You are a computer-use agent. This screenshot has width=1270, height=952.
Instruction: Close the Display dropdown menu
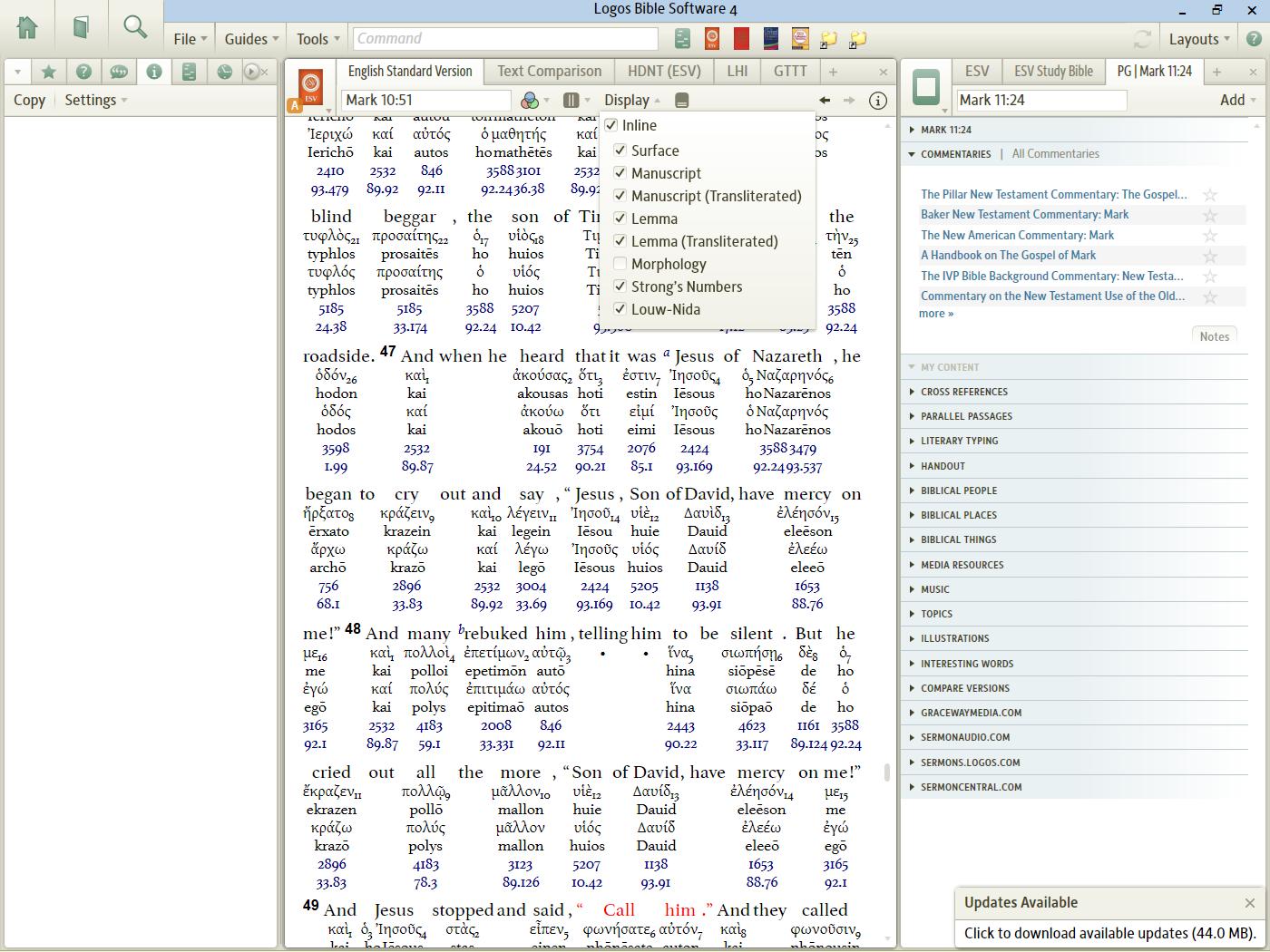[x=632, y=101]
